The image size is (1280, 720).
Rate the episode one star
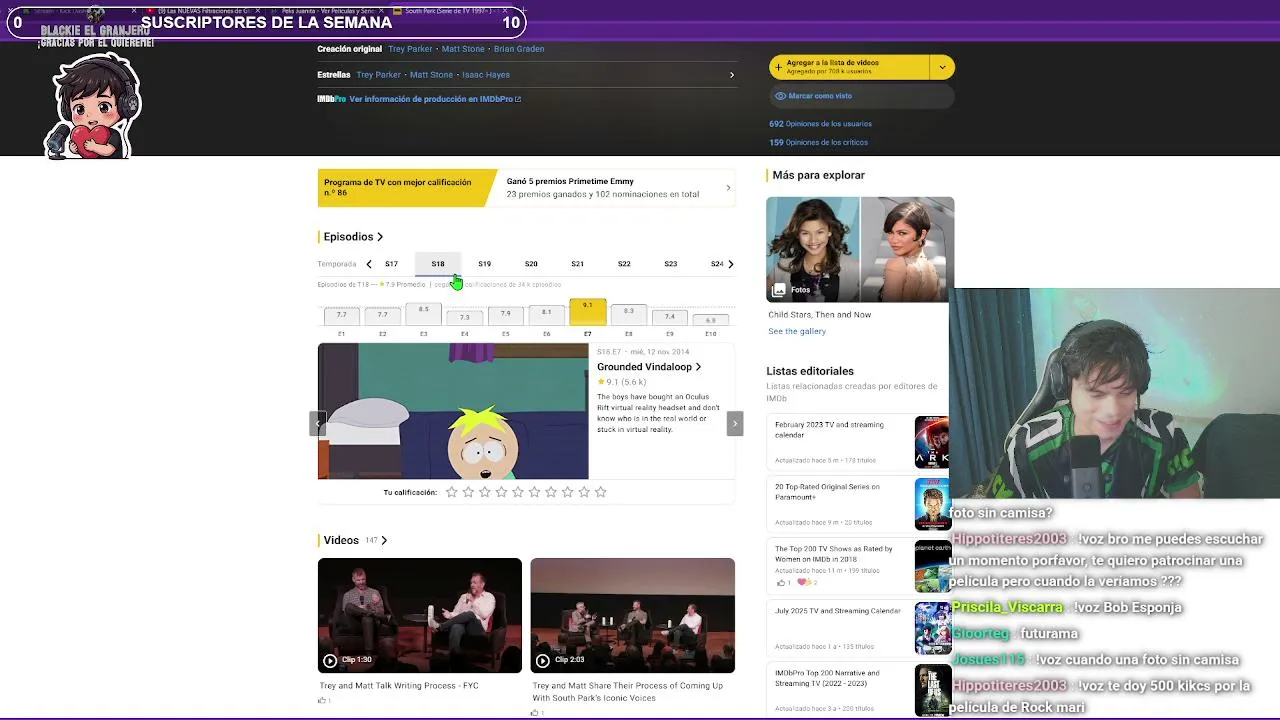click(452, 492)
